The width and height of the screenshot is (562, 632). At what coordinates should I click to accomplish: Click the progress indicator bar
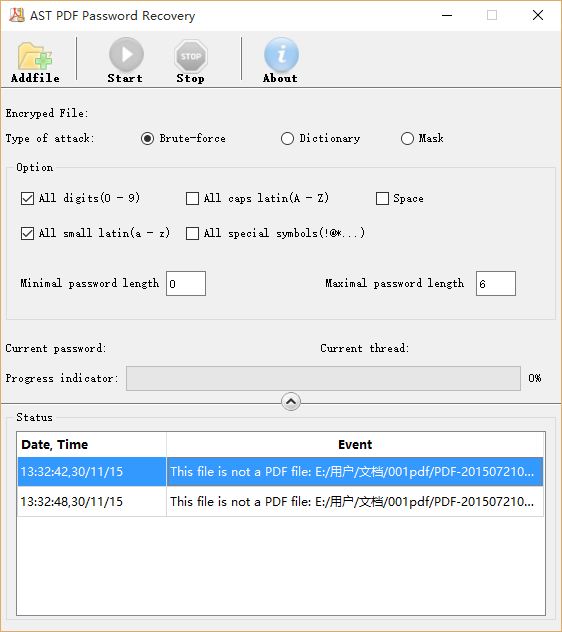(x=323, y=378)
